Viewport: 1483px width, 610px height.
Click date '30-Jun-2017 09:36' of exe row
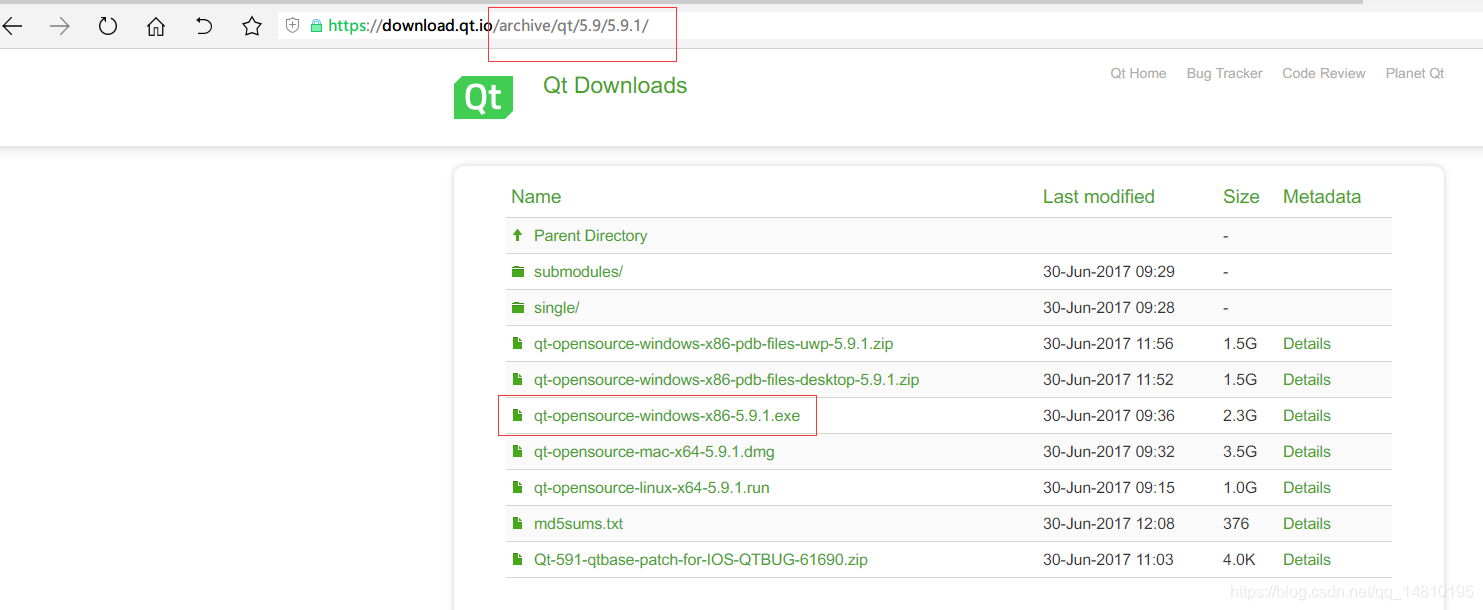[x=1108, y=416]
